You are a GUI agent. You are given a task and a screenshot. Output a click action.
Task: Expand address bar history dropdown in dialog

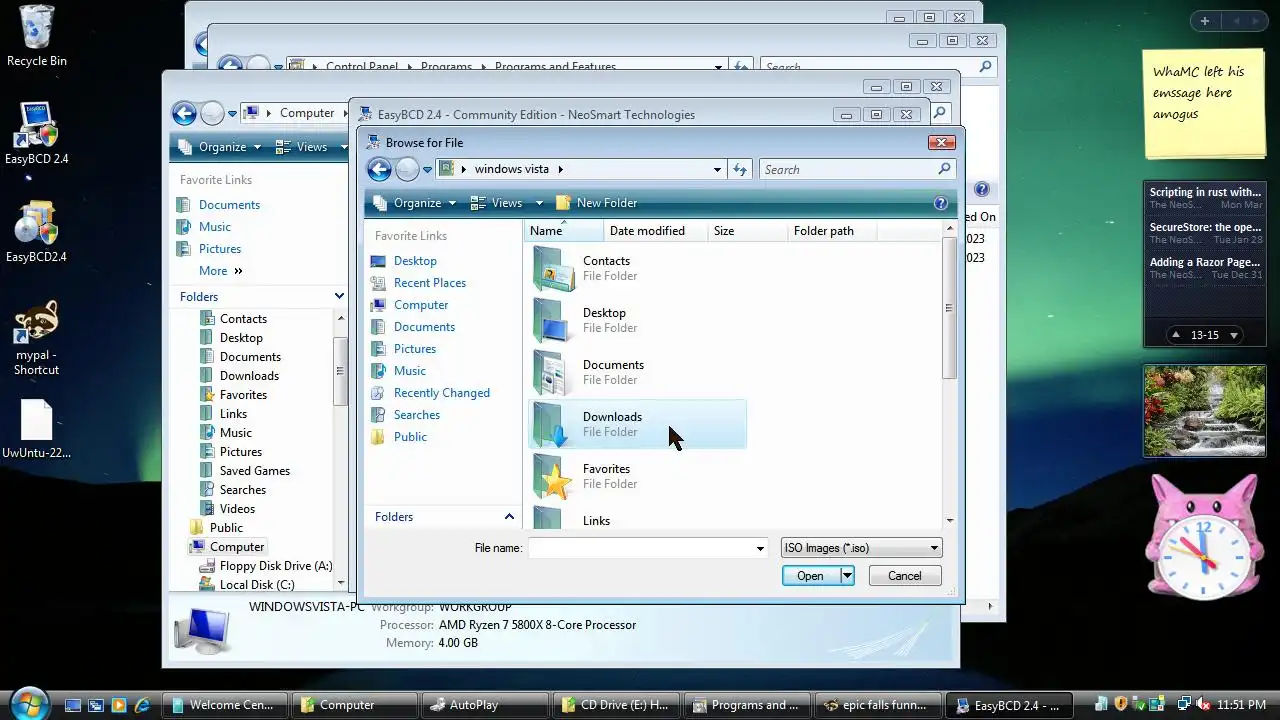717,169
